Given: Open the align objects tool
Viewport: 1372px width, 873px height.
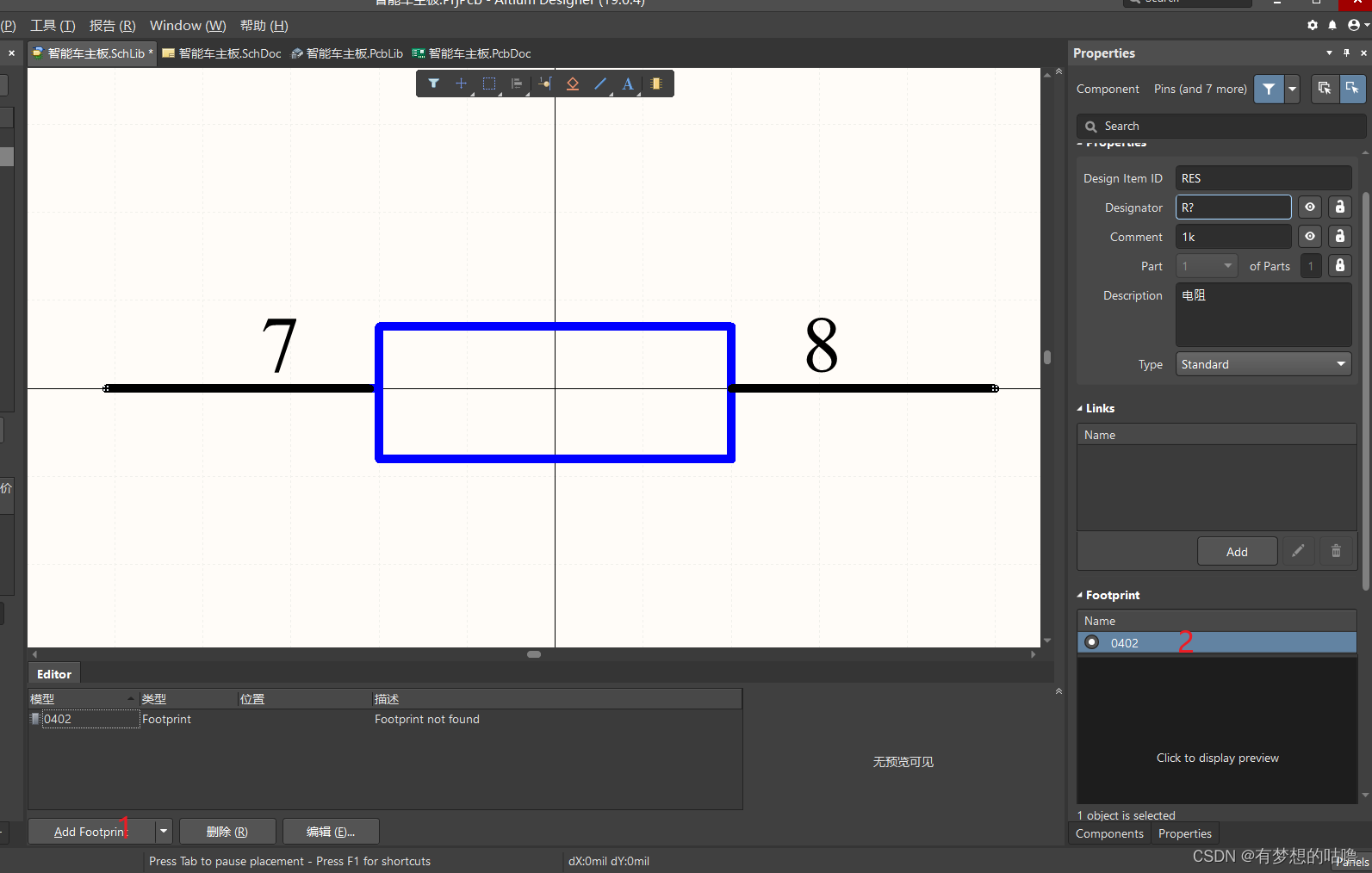Looking at the screenshot, I should pos(517,84).
